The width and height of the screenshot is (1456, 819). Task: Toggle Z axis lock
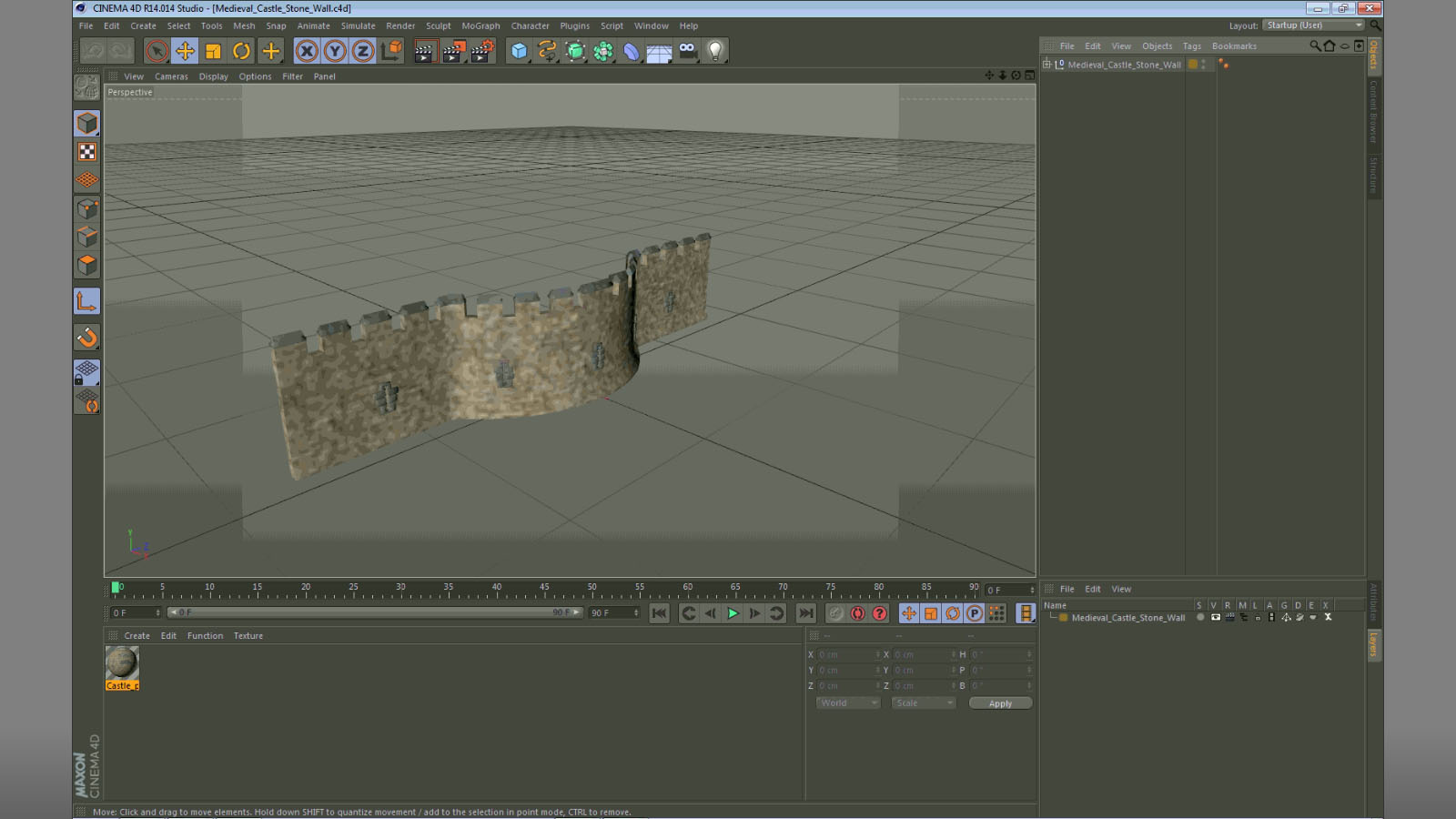(363, 51)
